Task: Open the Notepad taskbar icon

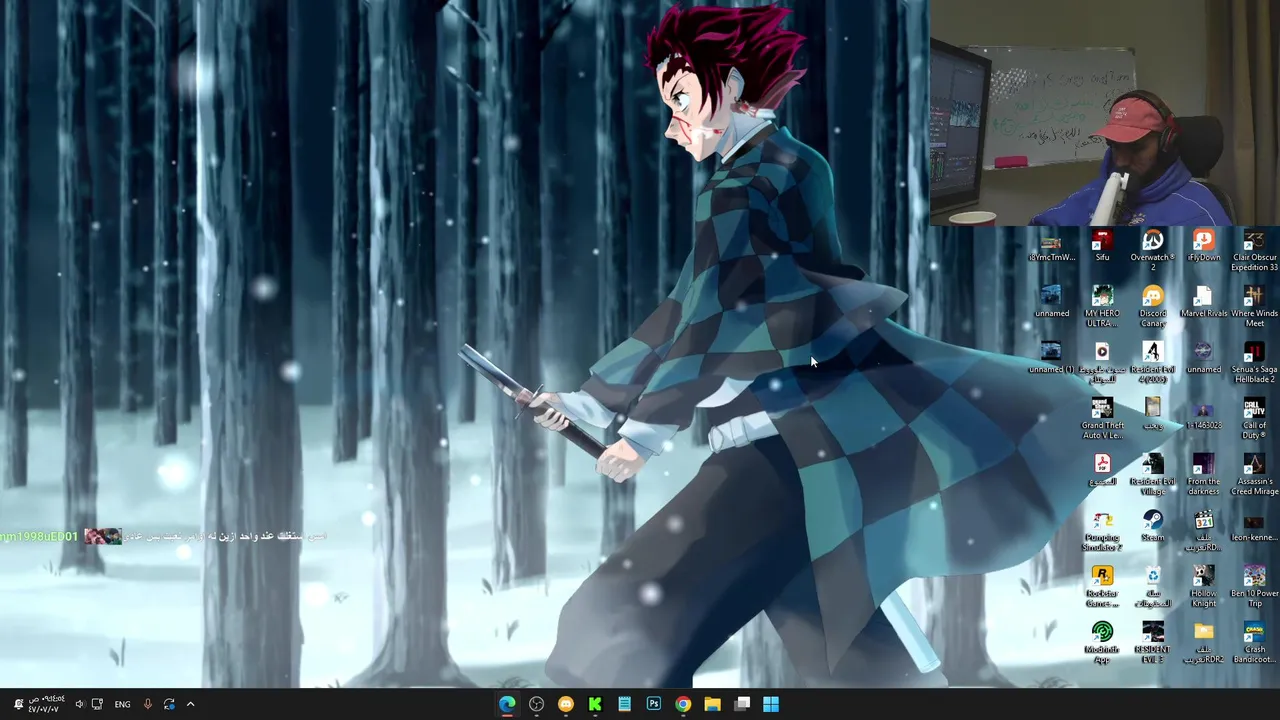Action: pyautogui.click(x=624, y=704)
